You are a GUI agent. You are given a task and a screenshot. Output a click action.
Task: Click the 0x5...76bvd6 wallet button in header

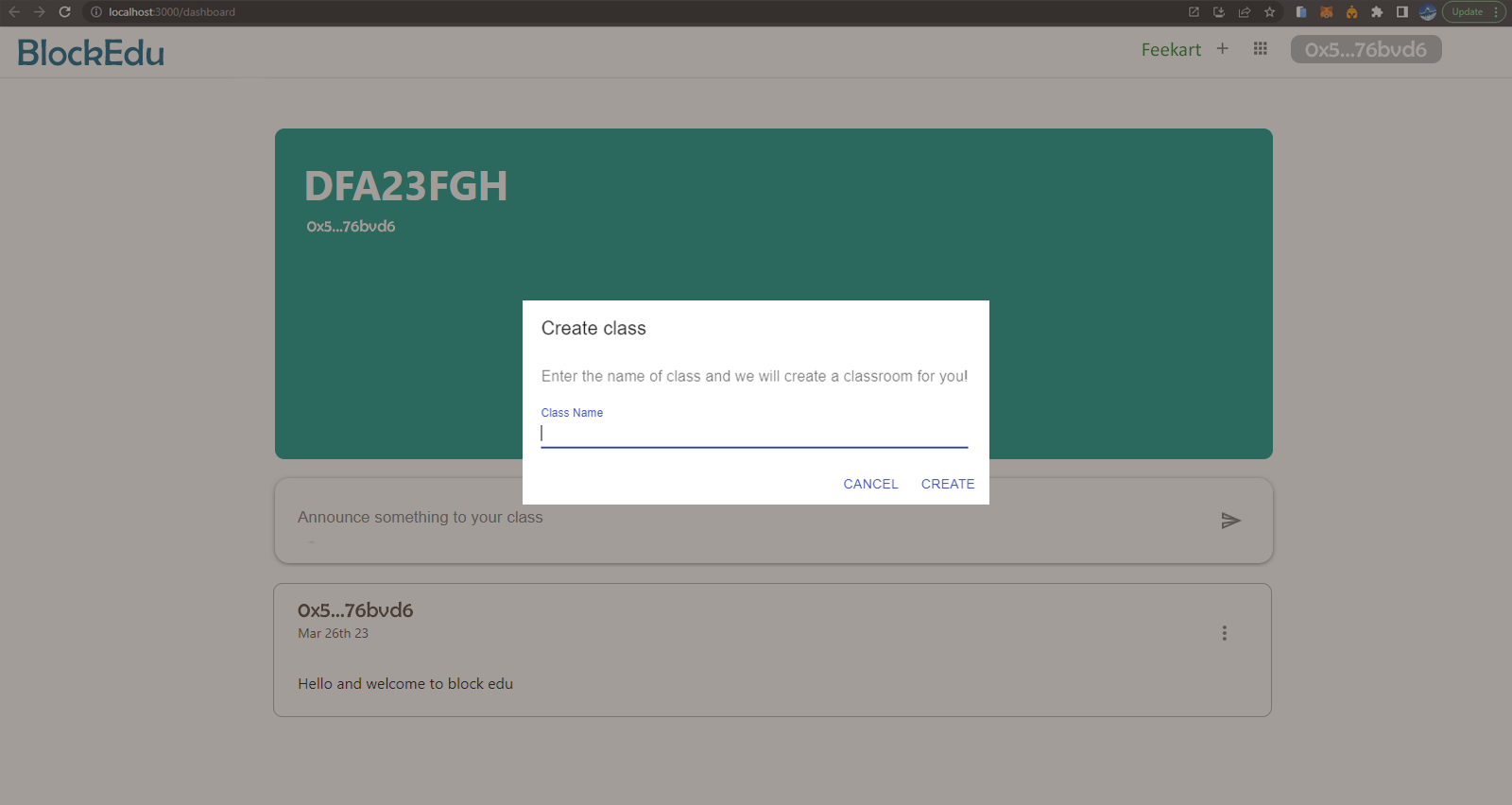[1366, 49]
